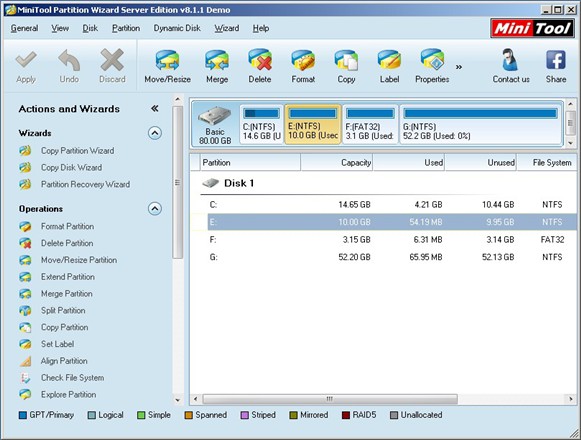Click the Apply checkmark icon
The width and height of the screenshot is (581, 440).
pos(26,60)
